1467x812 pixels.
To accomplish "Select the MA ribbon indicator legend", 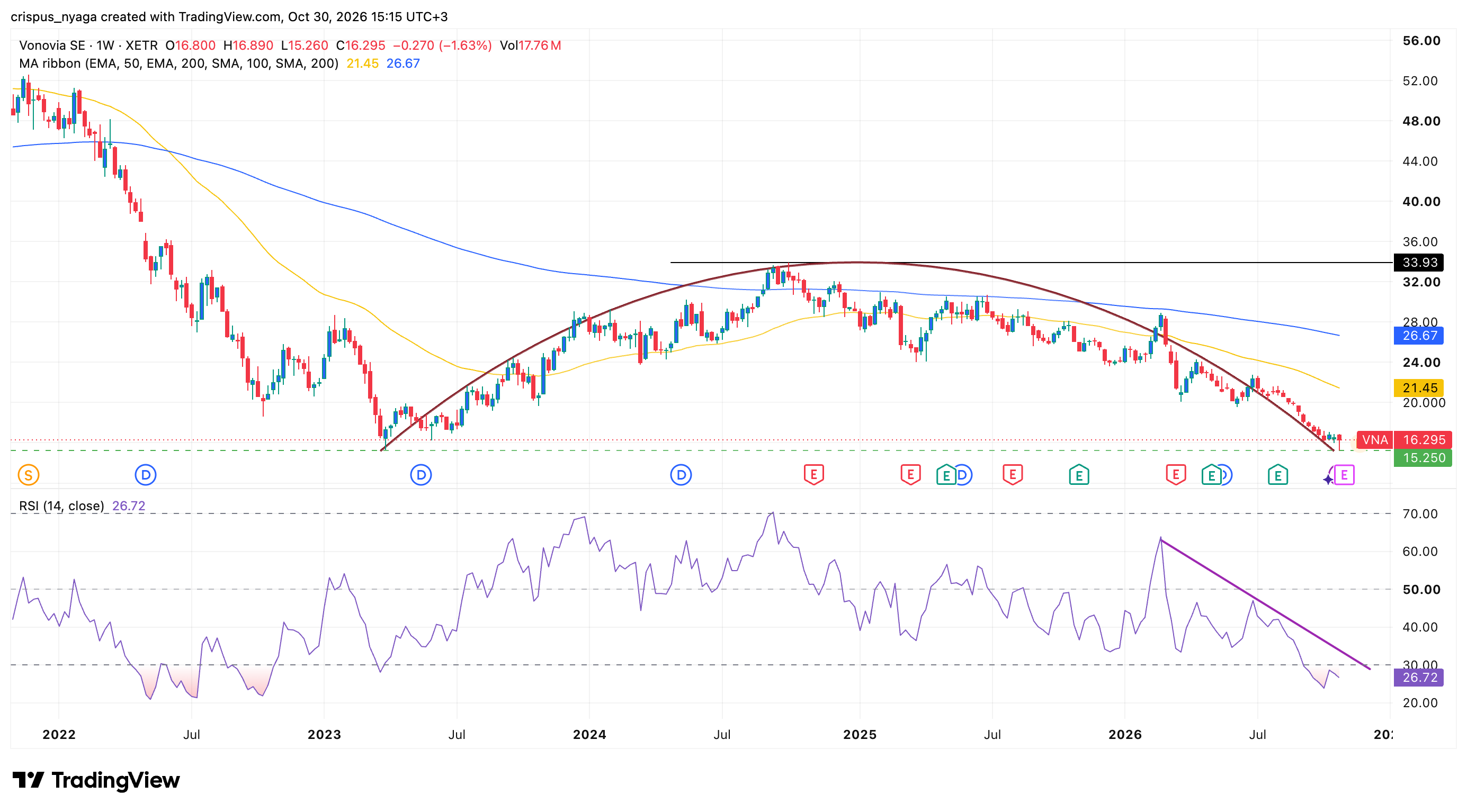I will (x=179, y=63).
